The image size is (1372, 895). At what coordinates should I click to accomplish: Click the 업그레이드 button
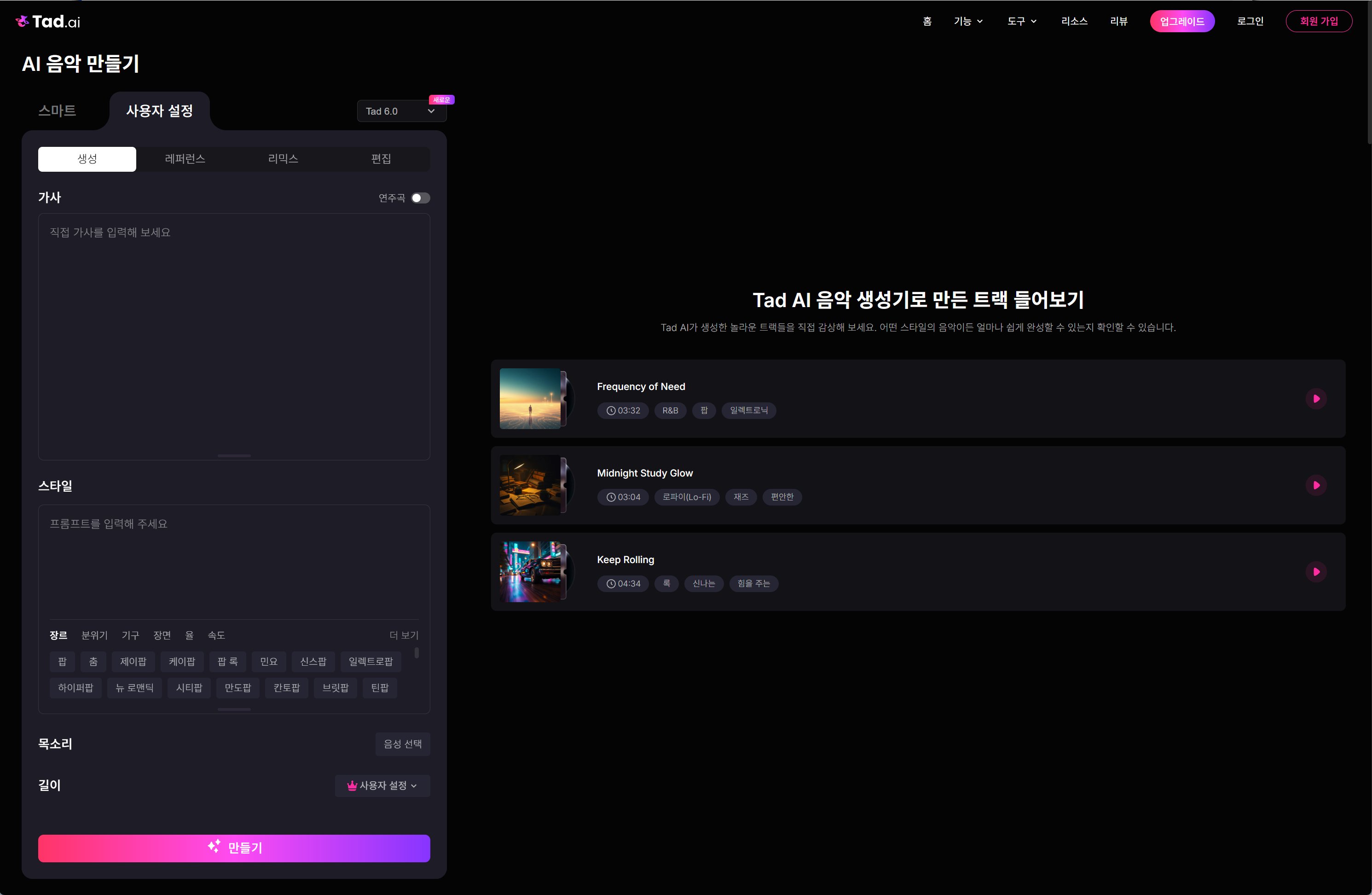click(x=1182, y=21)
